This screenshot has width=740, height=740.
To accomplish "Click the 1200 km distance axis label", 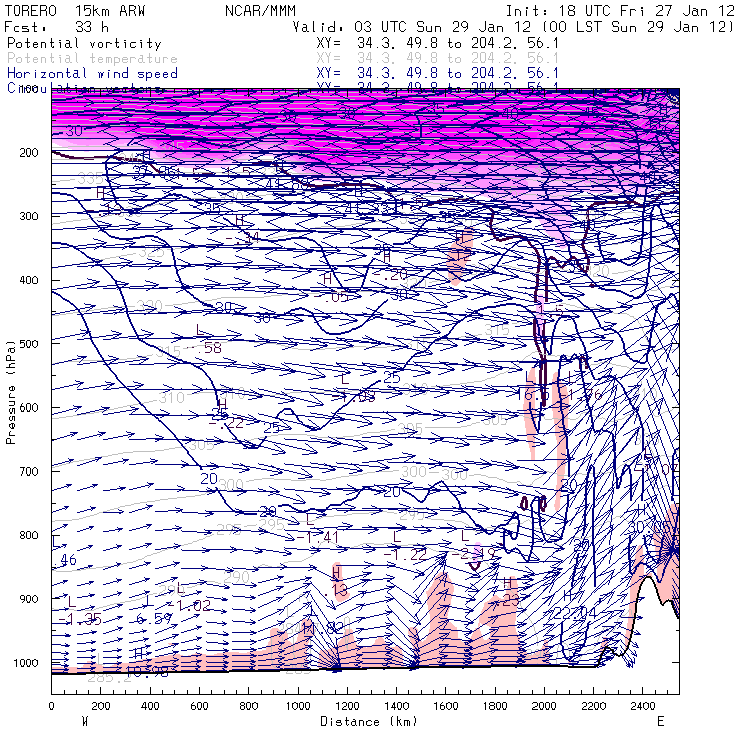I will (347, 706).
